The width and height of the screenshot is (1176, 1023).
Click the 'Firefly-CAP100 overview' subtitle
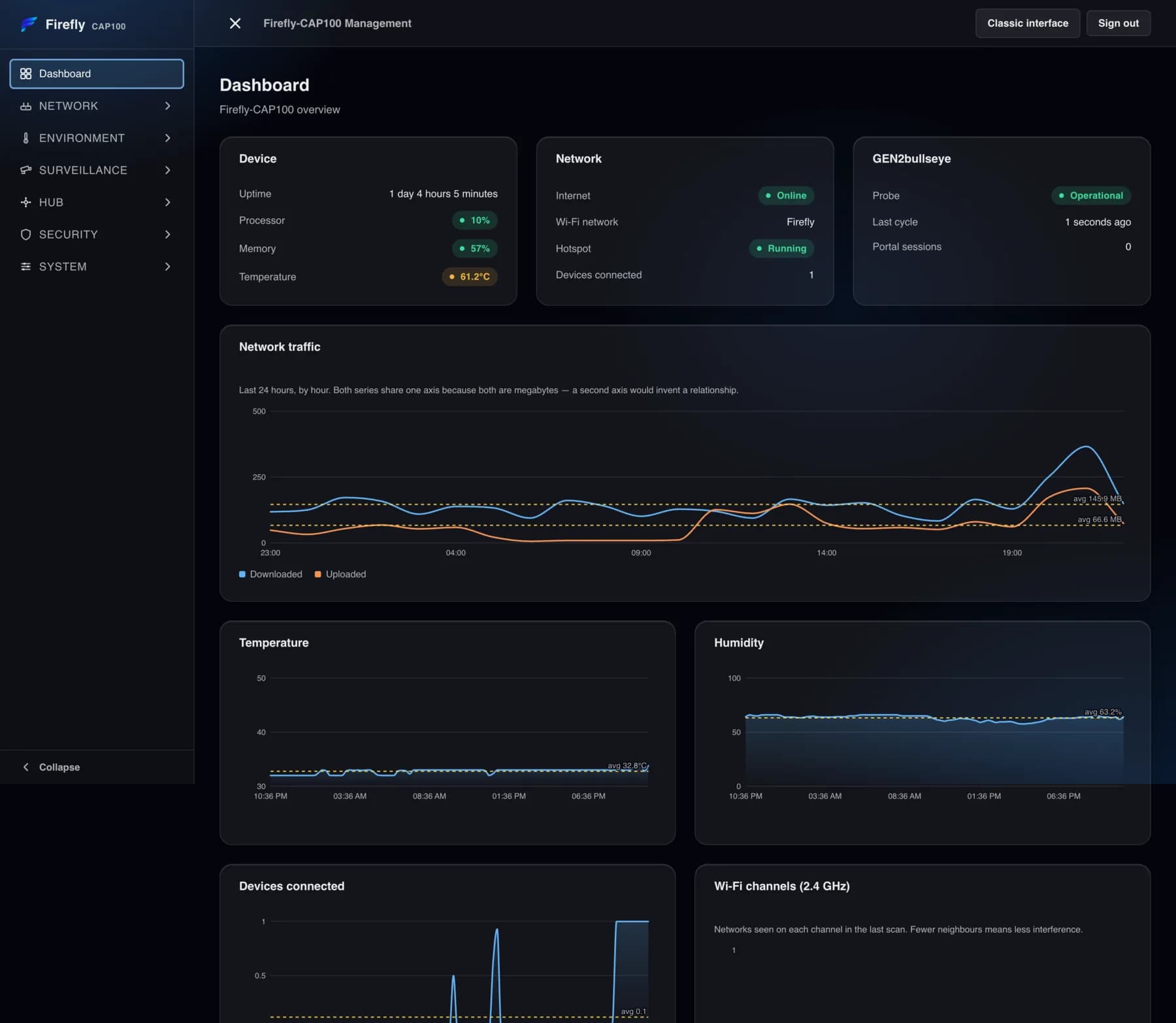pyautogui.click(x=280, y=110)
